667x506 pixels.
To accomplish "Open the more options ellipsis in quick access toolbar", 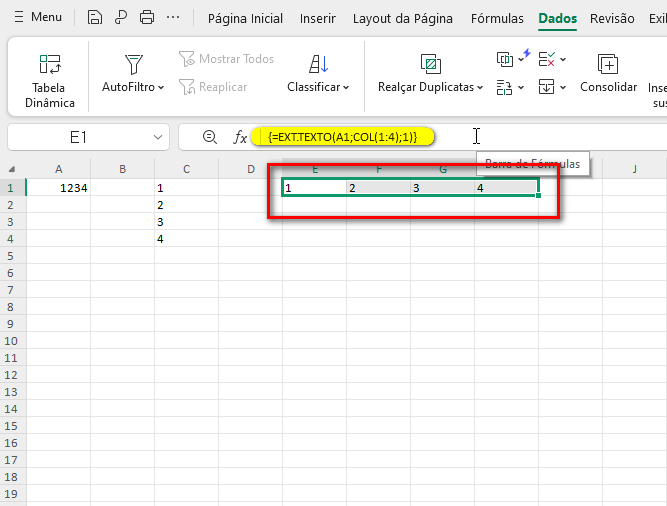I will pos(173,17).
